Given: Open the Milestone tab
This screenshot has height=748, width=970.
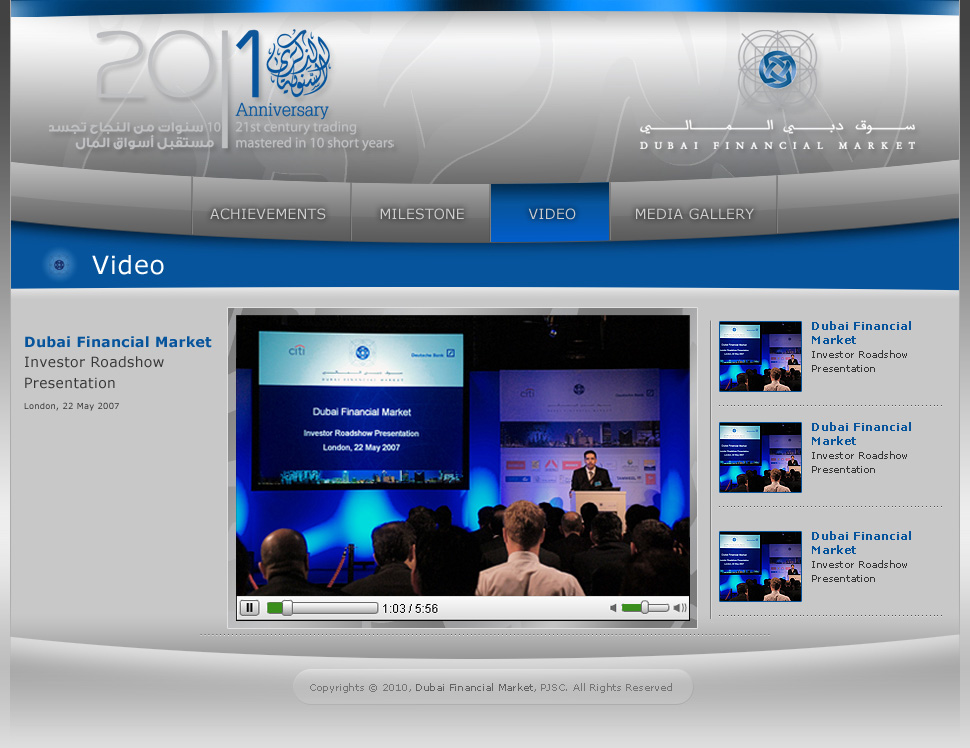Looking at the screenshot, I should click(x=422, y=214).
